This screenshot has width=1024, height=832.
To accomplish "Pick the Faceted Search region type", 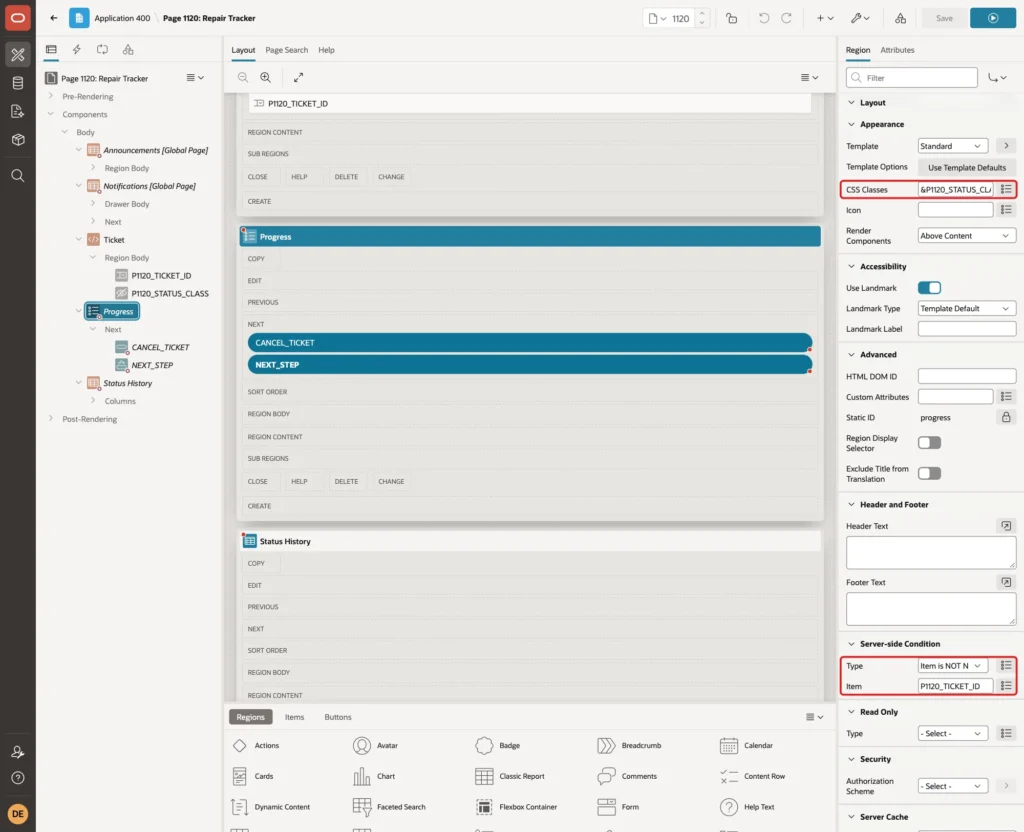I will 389,807.
